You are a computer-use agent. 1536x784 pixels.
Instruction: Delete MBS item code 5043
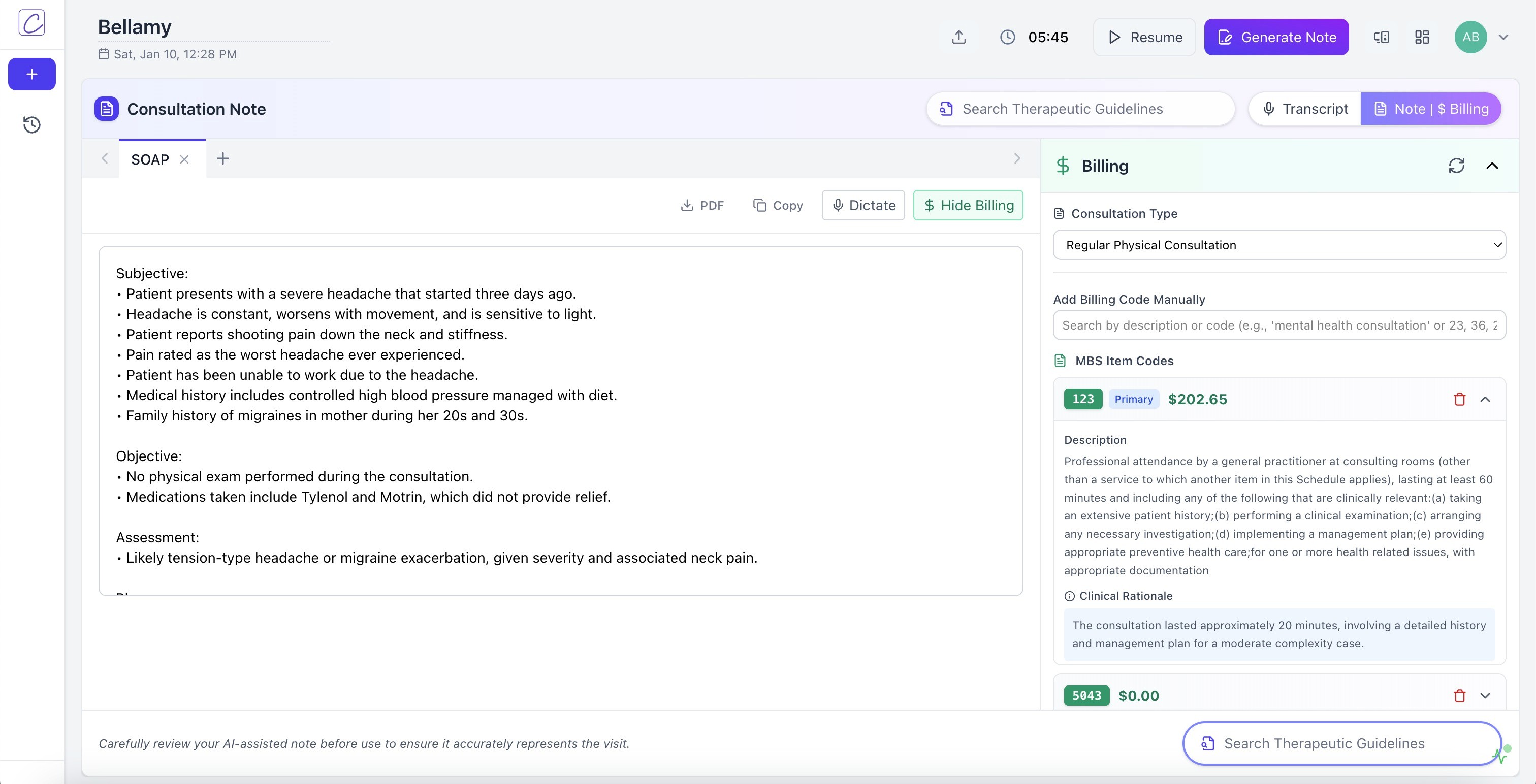pos(1459,695)
